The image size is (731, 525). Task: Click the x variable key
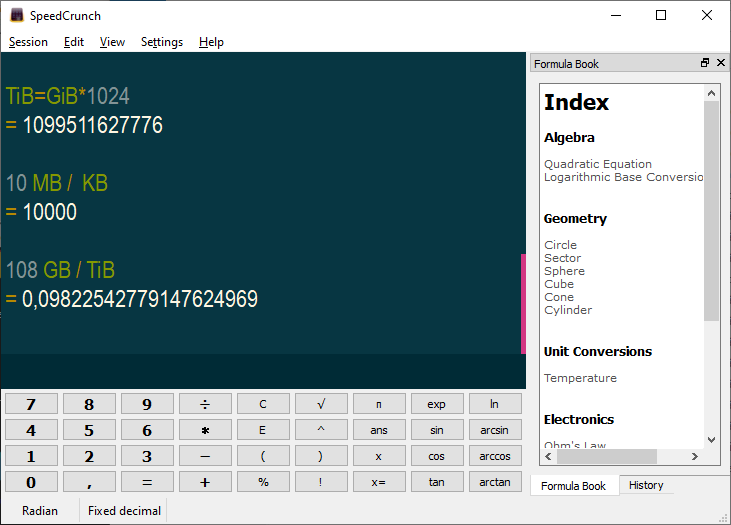tap(379, 456)
